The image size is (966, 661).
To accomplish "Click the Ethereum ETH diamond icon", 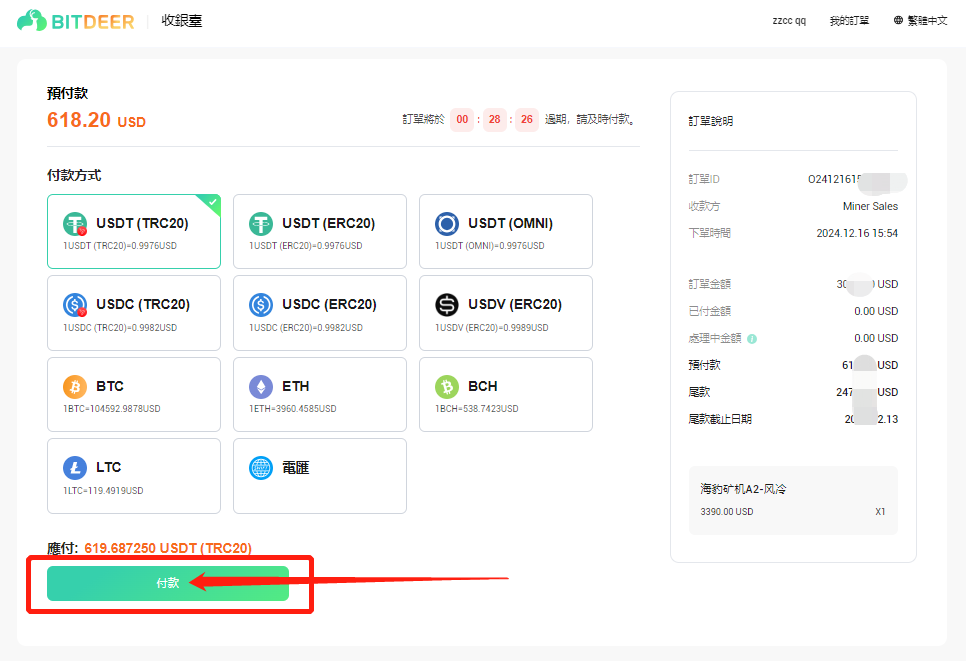I will (x=261, y=387).
